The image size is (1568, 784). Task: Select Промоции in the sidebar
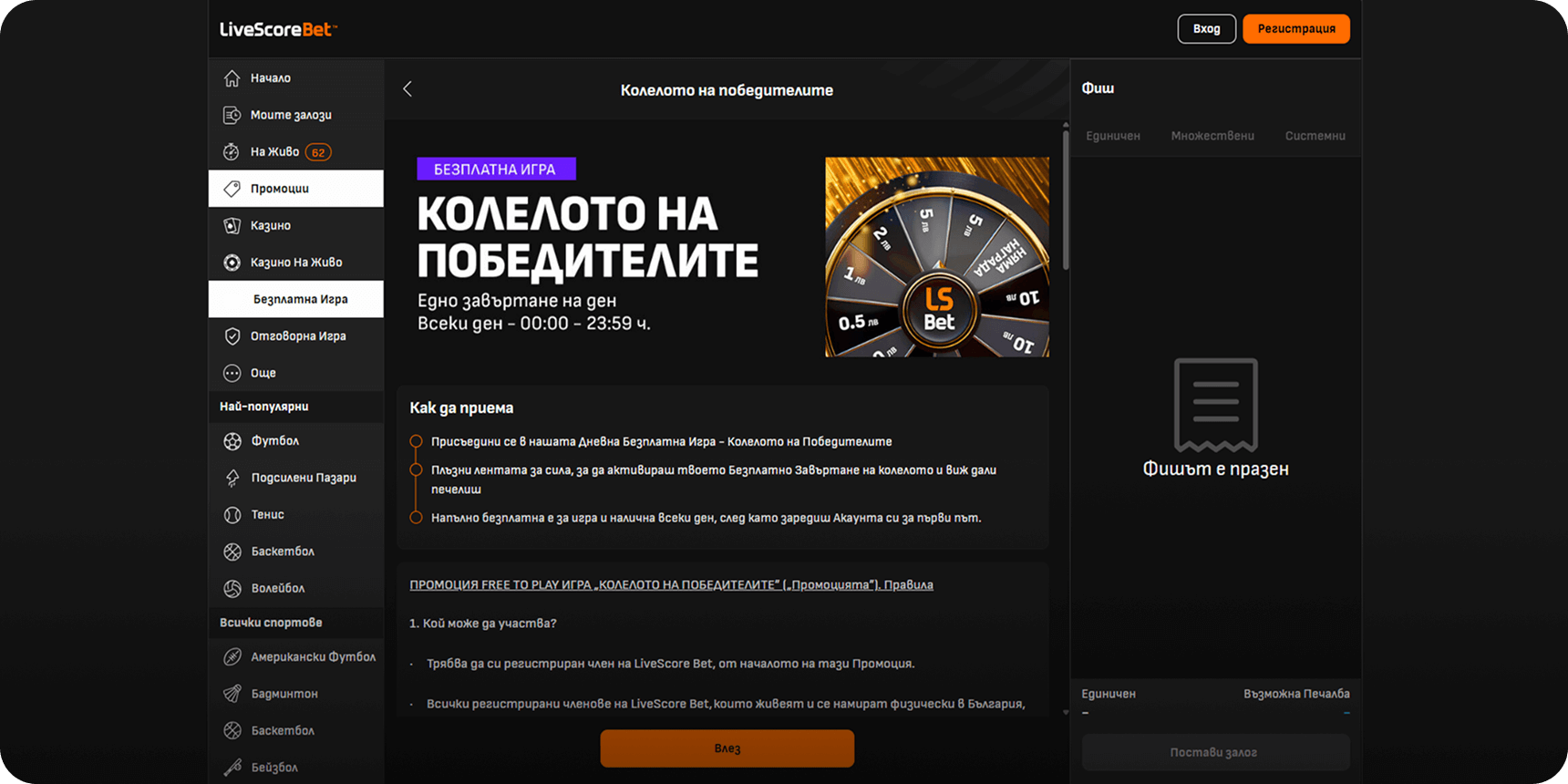(296, 189)
